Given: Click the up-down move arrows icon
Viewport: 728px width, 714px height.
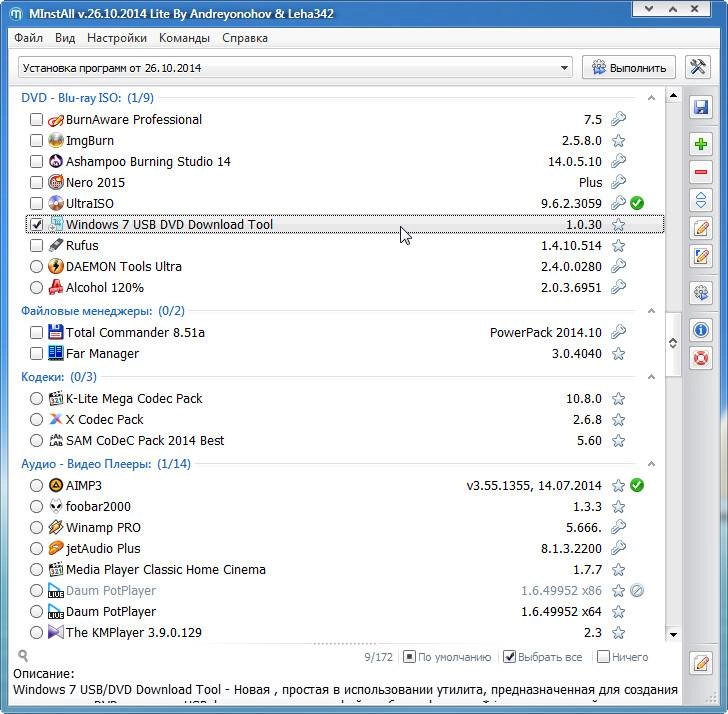Looking at the screenshot, I should 701,200.
